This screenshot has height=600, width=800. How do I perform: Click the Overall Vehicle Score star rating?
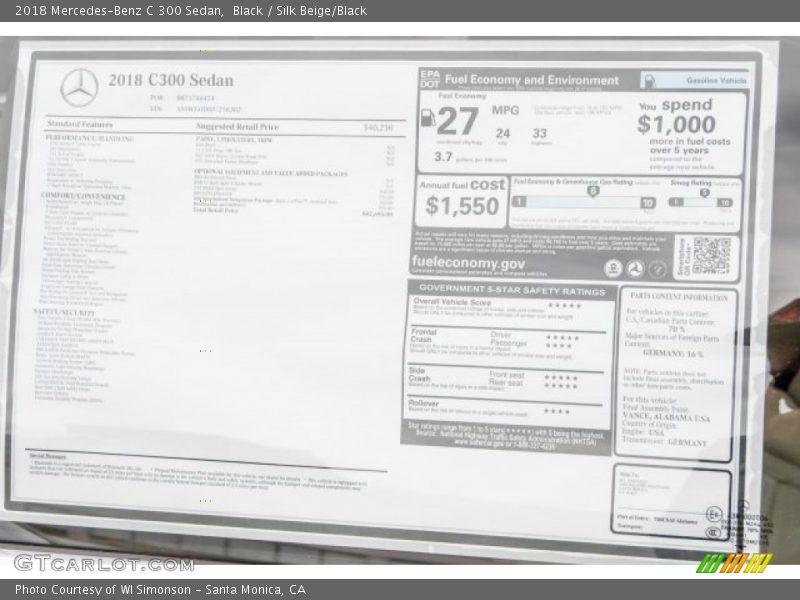click(564, 306)
